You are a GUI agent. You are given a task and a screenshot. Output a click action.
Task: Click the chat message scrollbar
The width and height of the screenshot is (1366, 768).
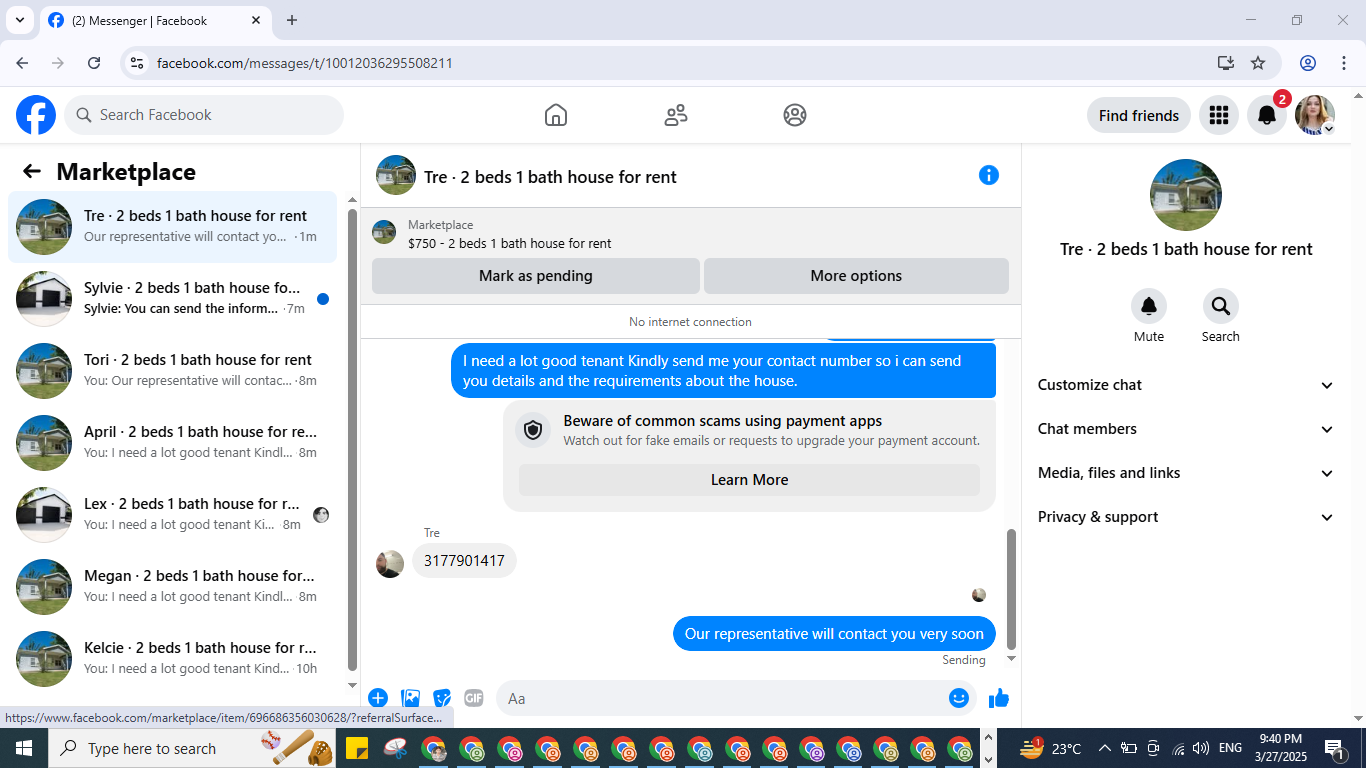click(1011, 589)
